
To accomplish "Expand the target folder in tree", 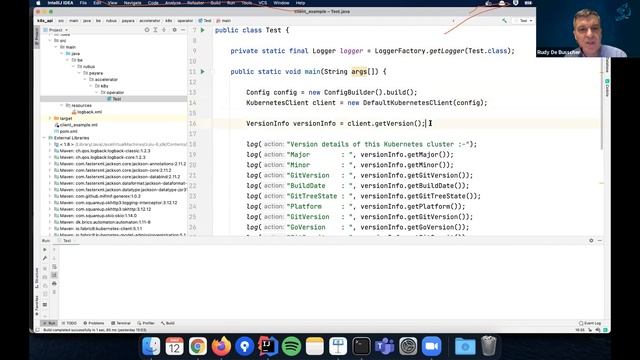I will (50, 118).
